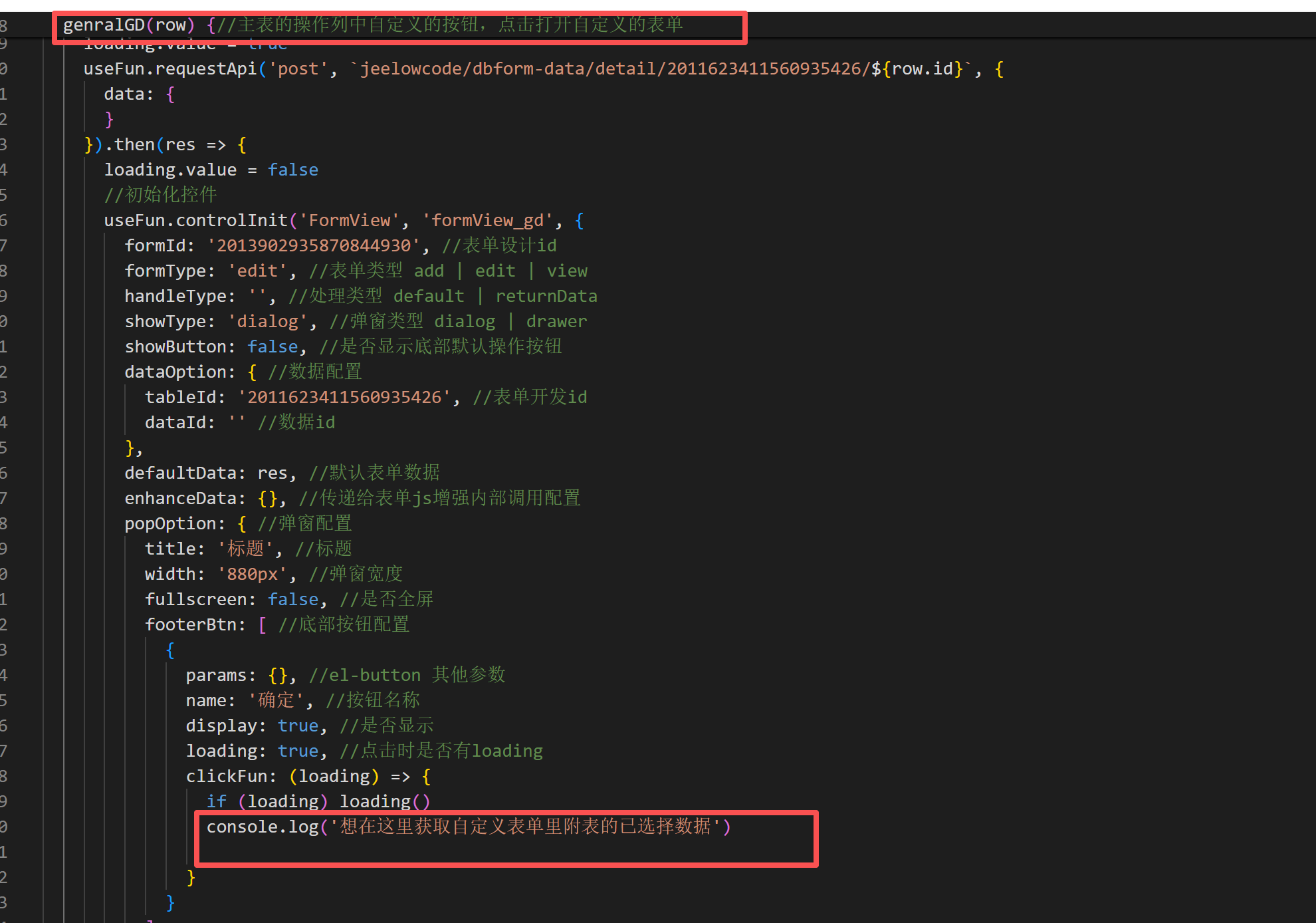Viewport: 1316px width, 923px height.
Task: Click the fullscreen false value
Action: coord(292,600)
